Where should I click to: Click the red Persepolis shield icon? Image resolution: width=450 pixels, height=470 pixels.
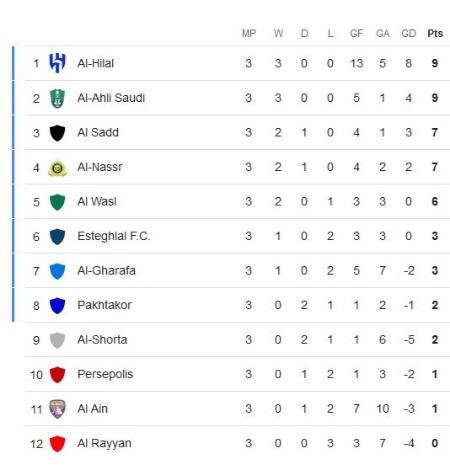(x=57, y=375)
